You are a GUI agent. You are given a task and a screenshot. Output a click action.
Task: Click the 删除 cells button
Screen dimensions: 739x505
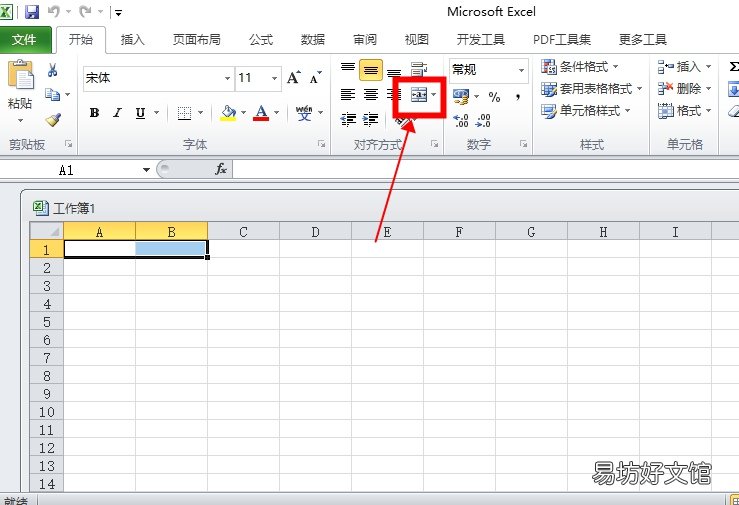(x=684, y=89)
